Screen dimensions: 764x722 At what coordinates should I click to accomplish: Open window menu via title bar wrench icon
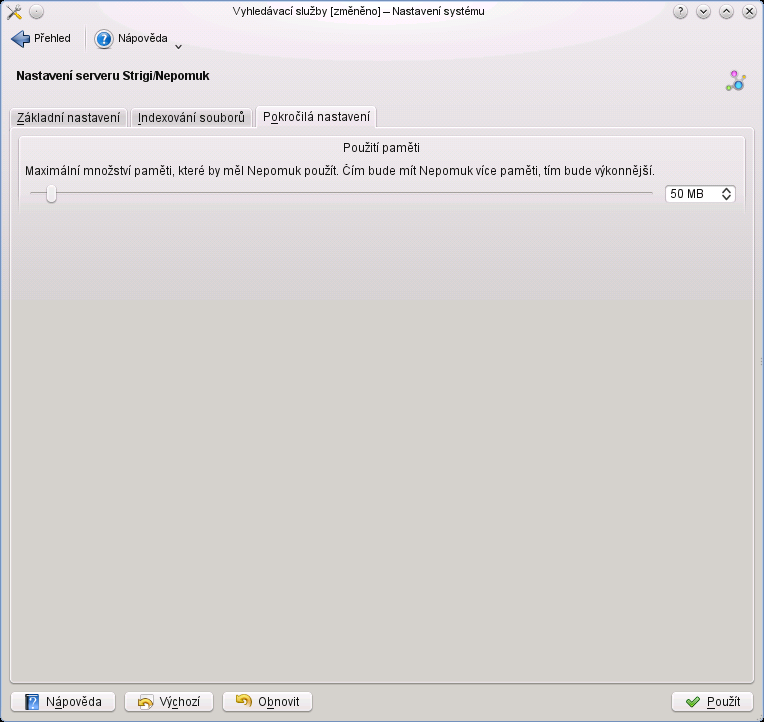14,11
